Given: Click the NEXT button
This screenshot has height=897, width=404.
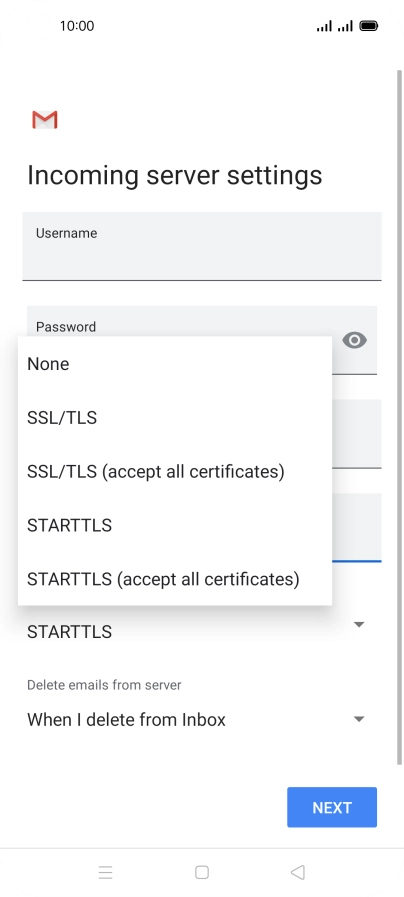Looking at the screenshot, I should pyautogui.click(x=332, y=807).
